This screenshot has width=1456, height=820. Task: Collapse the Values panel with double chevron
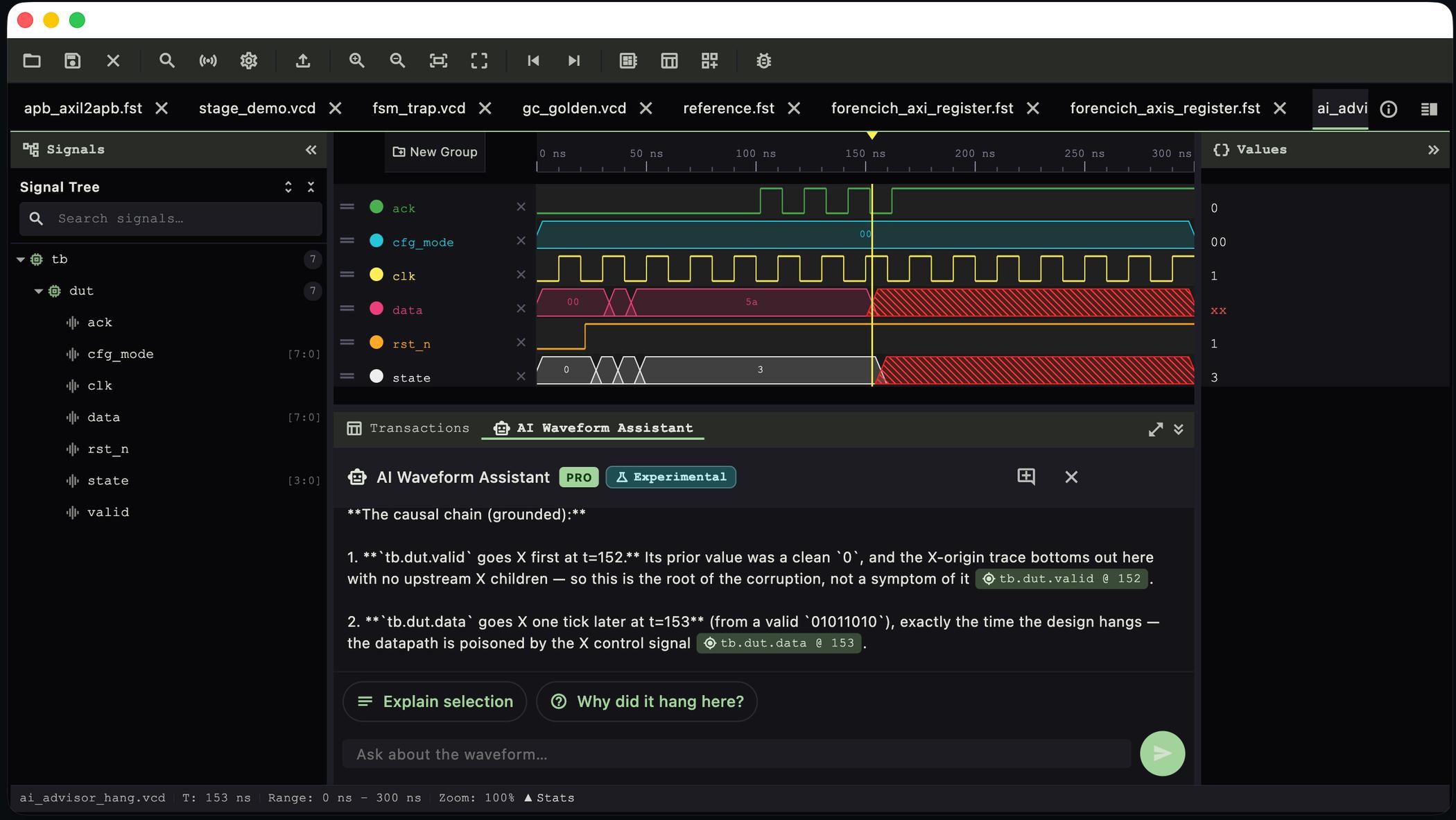coord(1433,150)
